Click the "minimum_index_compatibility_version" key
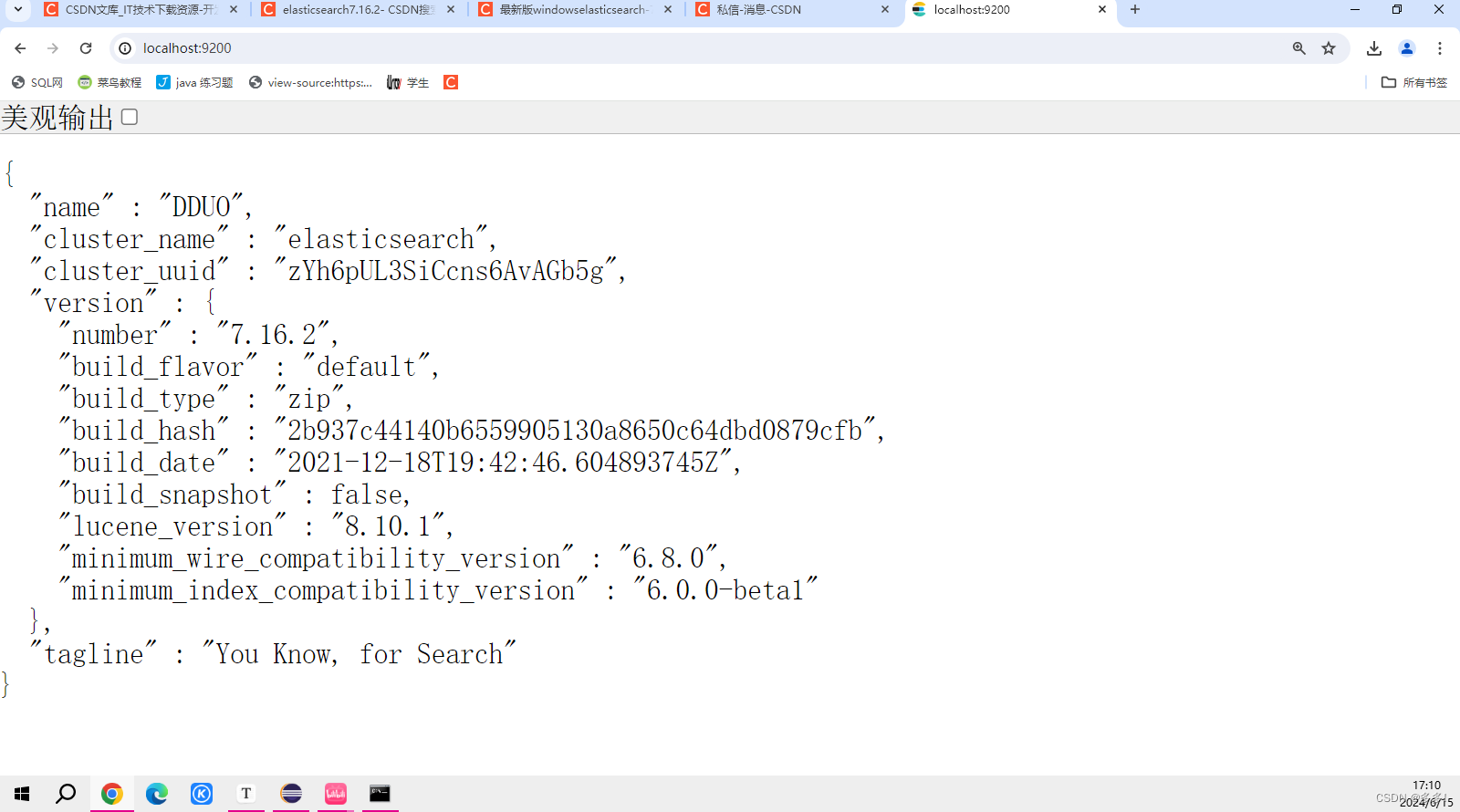The height and width of the screenshot is (812, 1460). point(324,590)
